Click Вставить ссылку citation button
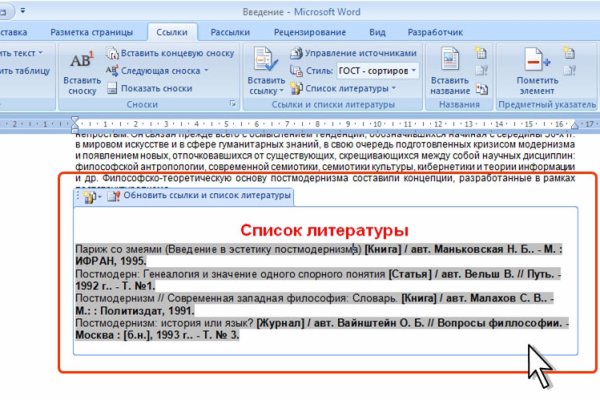Screen dimensions: 600x400 (x=266, y=70)
